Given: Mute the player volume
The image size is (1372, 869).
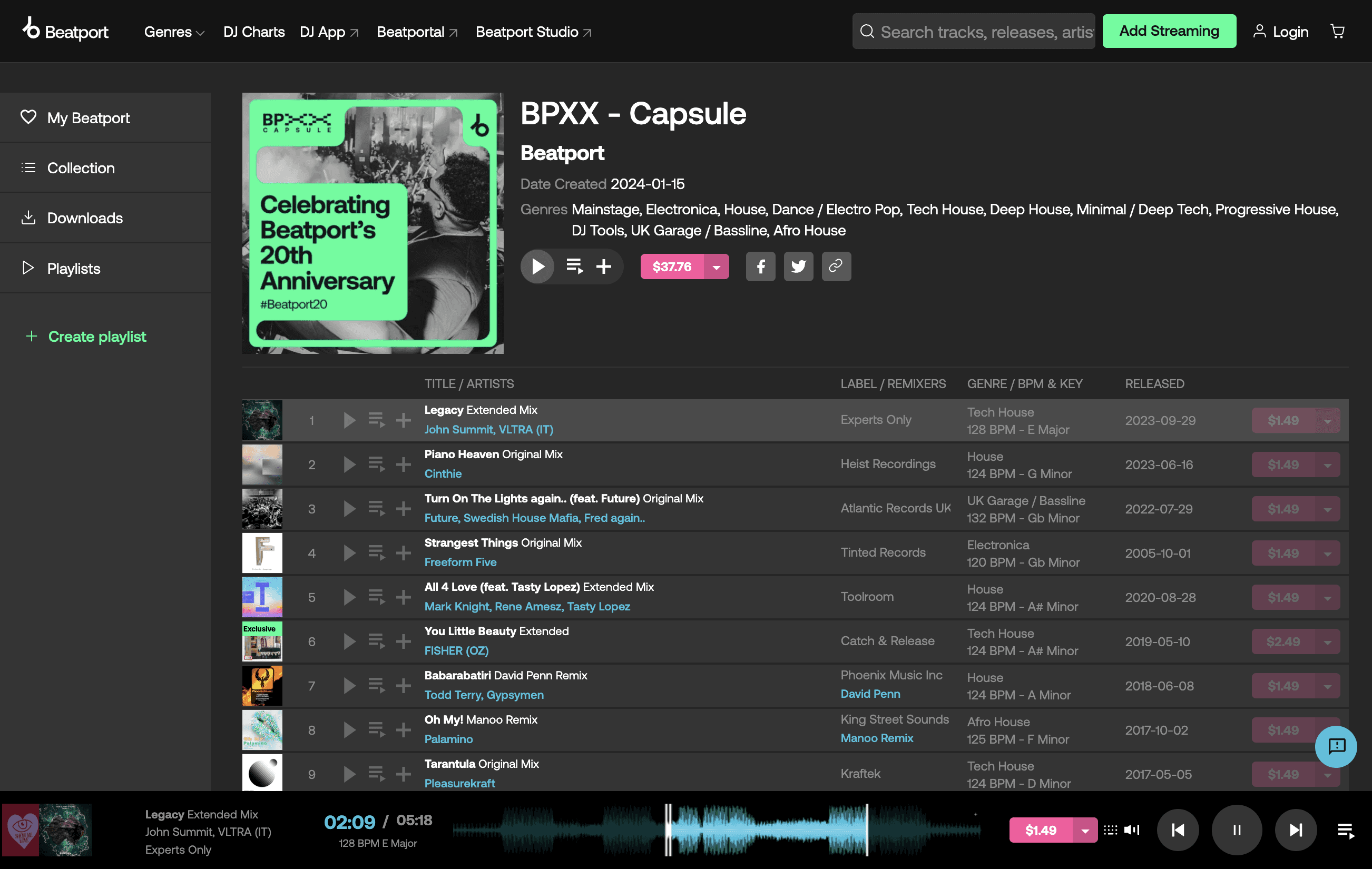Looking at the screenshot, I should (1132, 829).
